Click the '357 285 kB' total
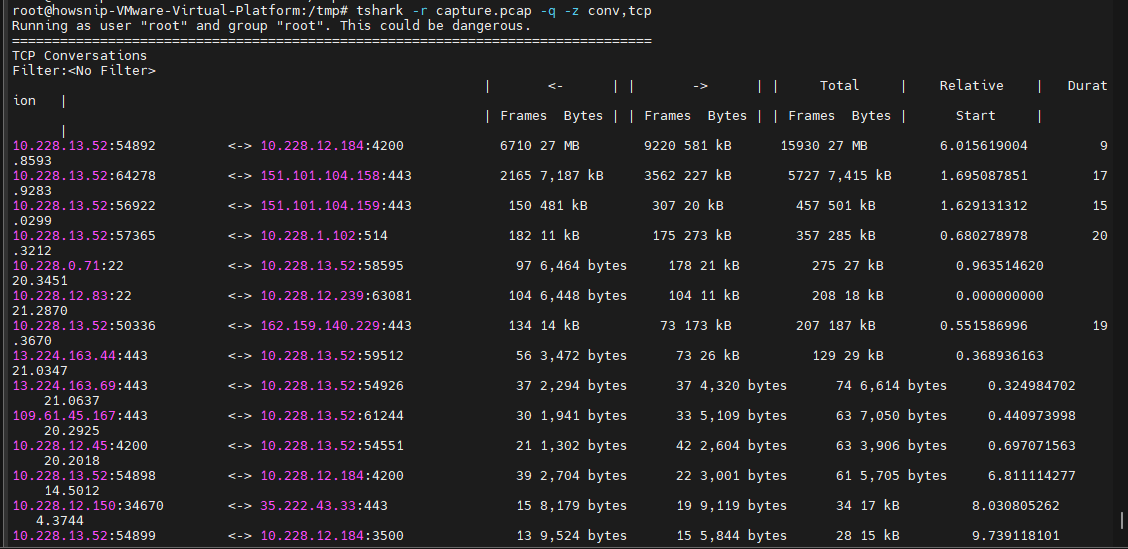This screenshot has width=1128, height=549. pos(835,236)
